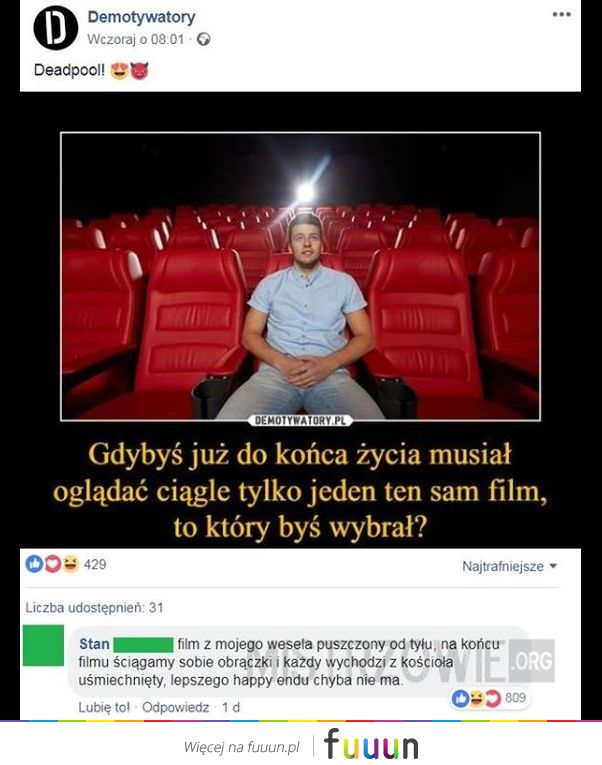Screen dimensions: 602x765
Task: Open the Demotywatory page name link
Action: 141,17
